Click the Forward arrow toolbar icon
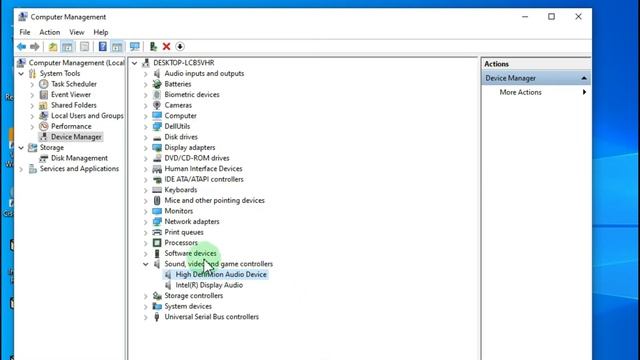 pyautogui.click(x=35, y=47)
